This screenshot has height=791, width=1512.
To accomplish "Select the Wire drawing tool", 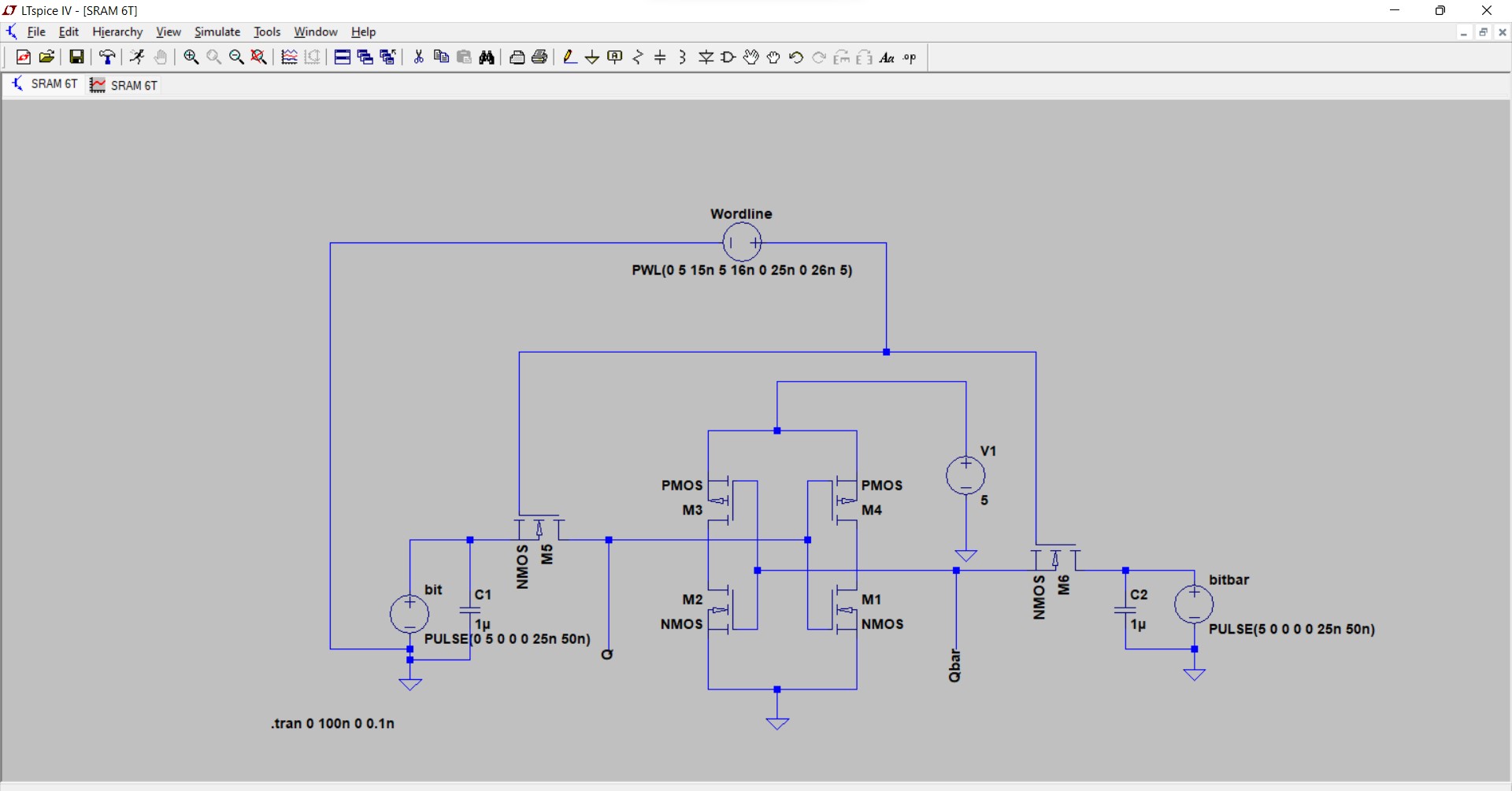I will point(569,57).
